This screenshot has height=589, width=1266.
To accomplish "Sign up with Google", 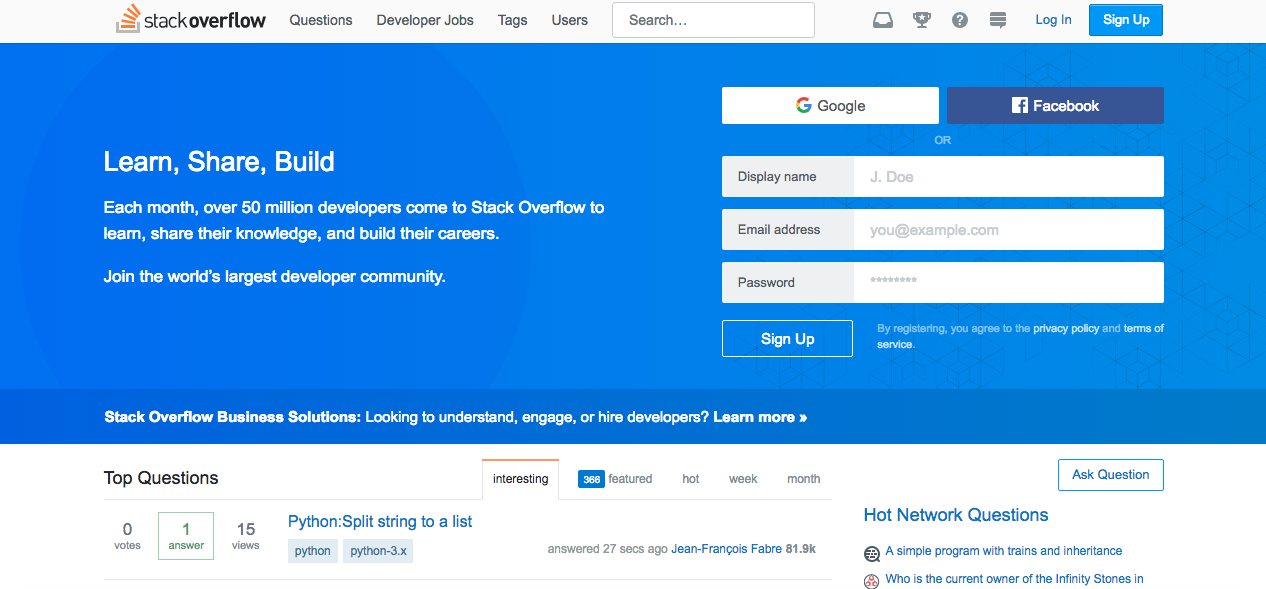I will pos(830,106).
